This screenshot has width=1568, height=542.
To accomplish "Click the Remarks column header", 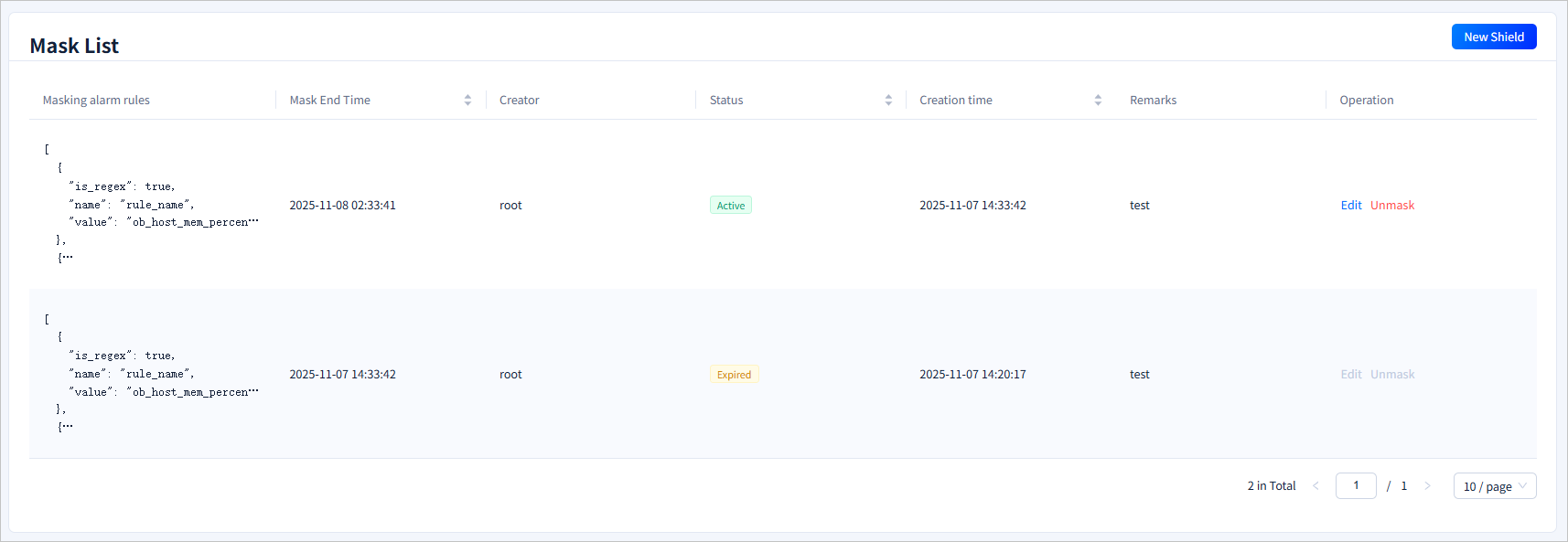I will click(x=1153, y=101).
